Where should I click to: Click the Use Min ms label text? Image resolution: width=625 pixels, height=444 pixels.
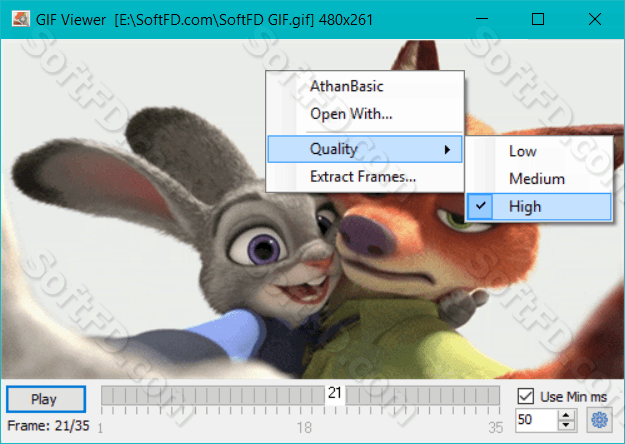574,397
